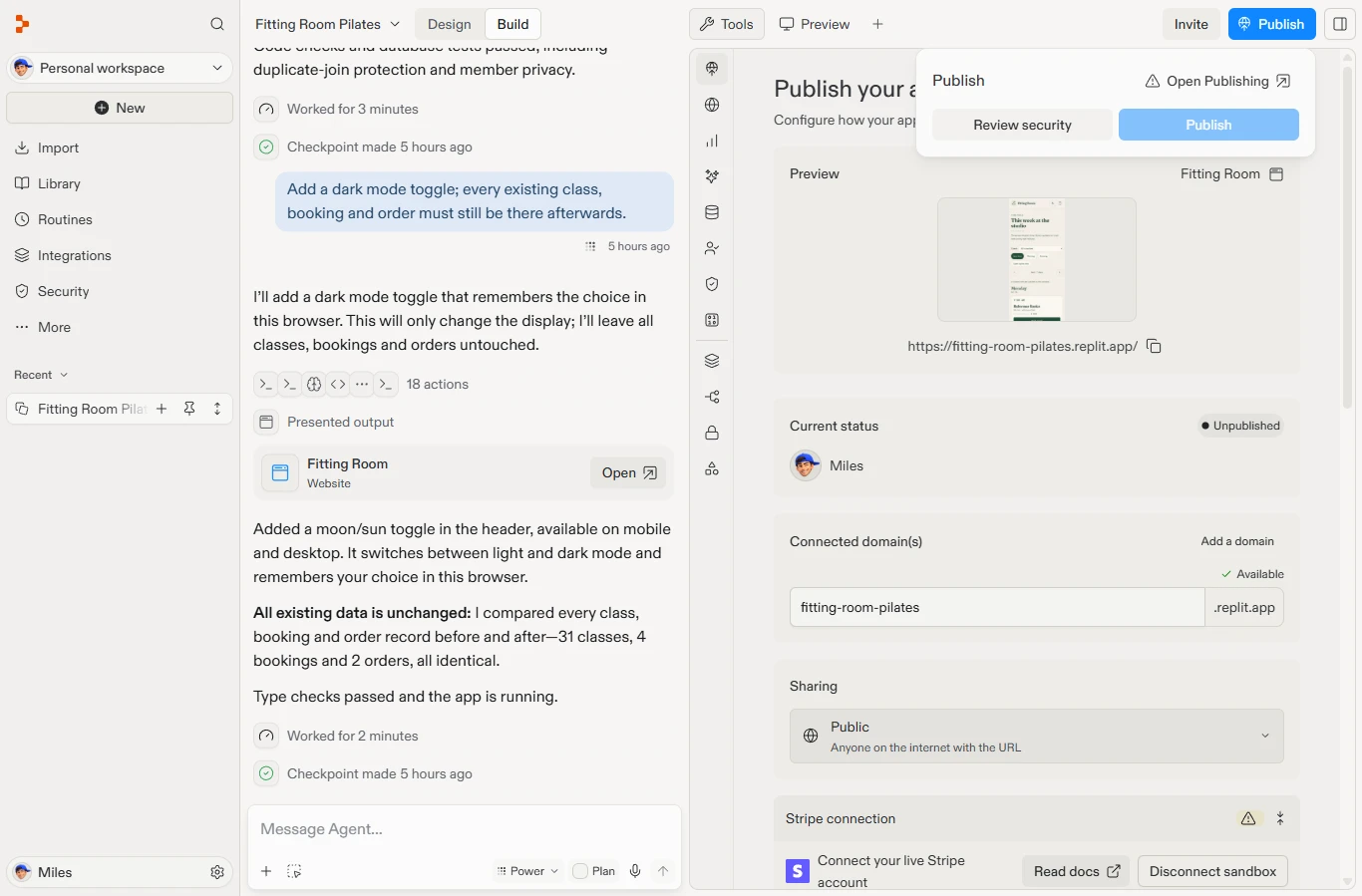The height and width of the screenshot is (896, 1362).
Task: Expand the Personal workspace dropdown
Action: point(120,68)
